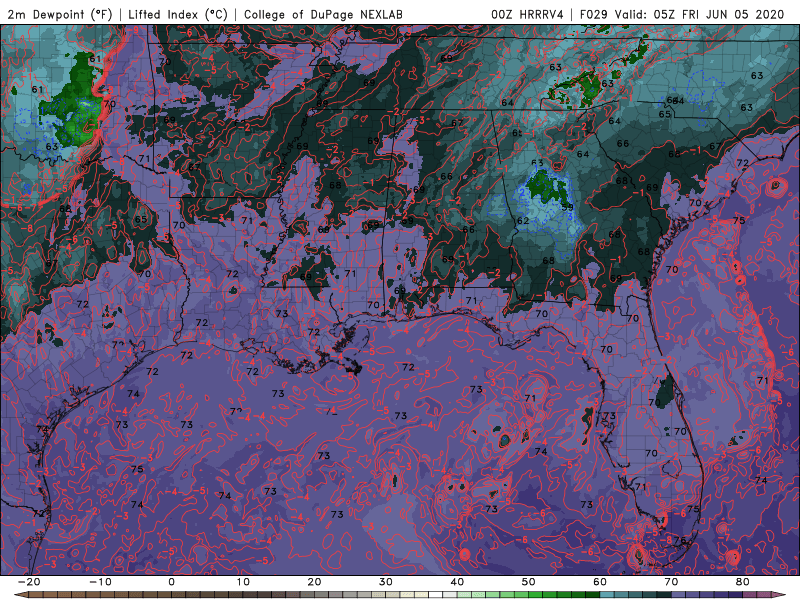
Task: Click the 62 dewpoint value near the Alabama-Georgia border
Action: pos(523,221)
